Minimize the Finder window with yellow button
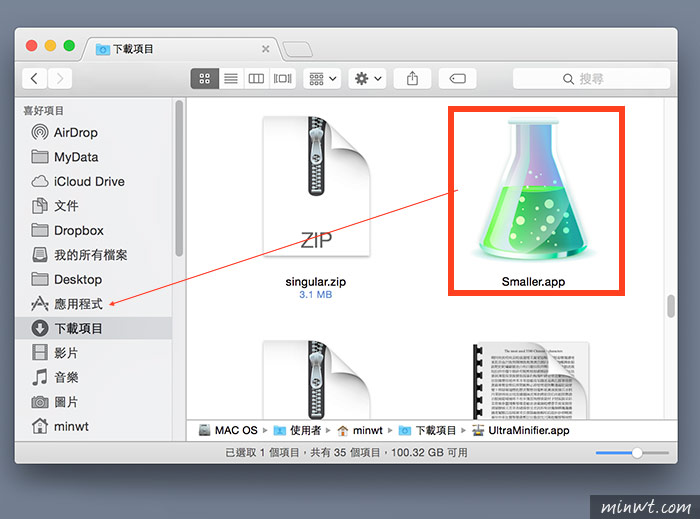Viewport: 700px width, 519px height. pos(50,46)
